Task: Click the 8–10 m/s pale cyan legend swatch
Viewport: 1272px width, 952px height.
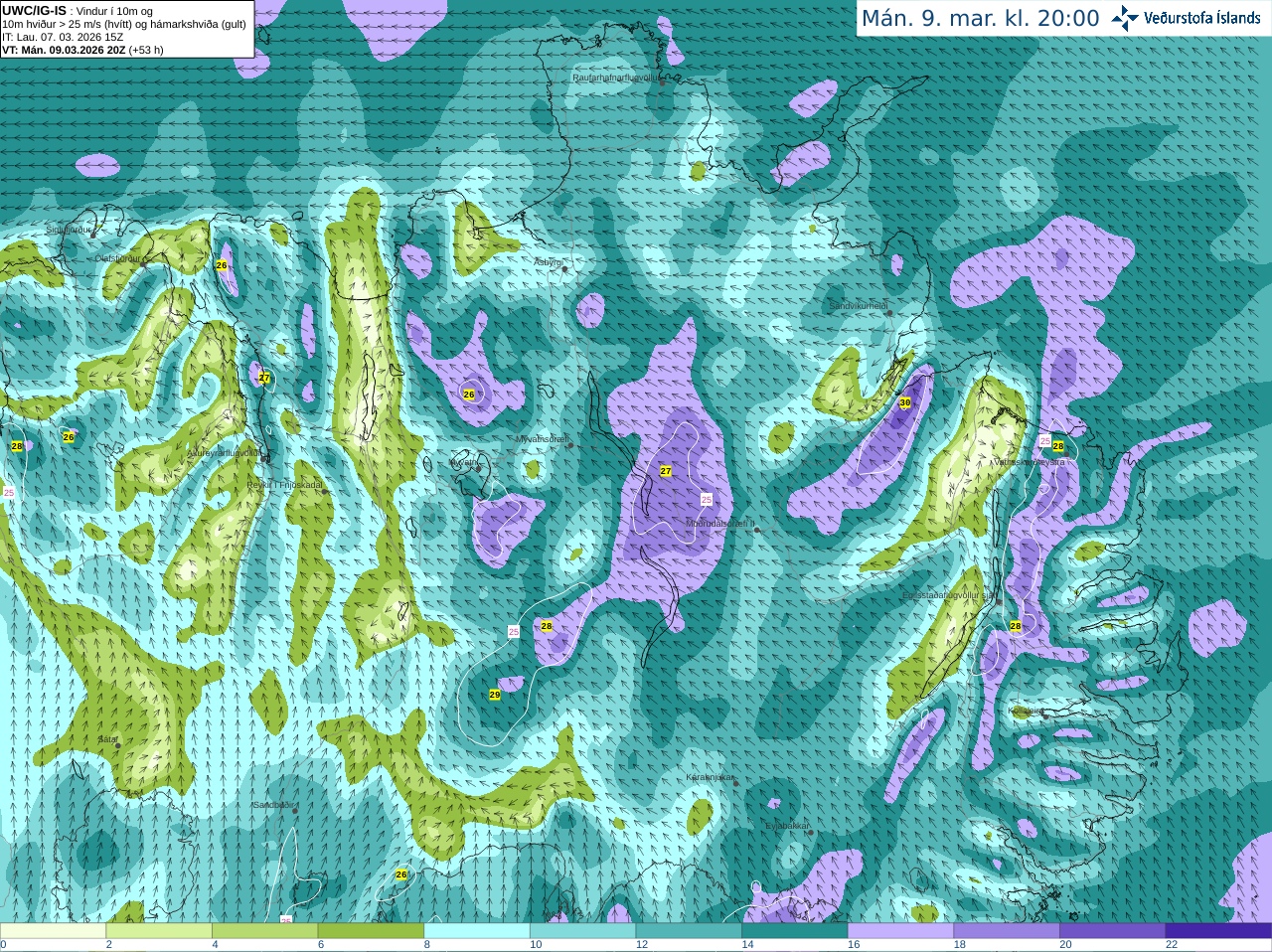Action: pyautogui.click(x=477, y=931)
